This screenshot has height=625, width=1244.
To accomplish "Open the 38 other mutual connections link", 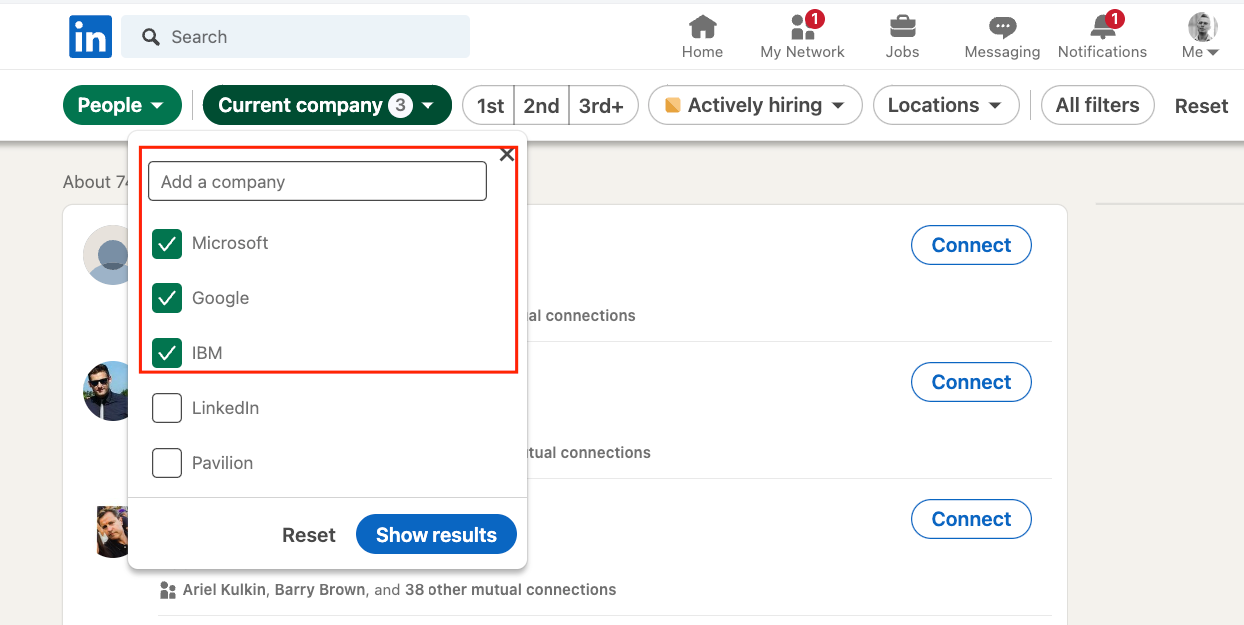I will click(x=510, y=590).
